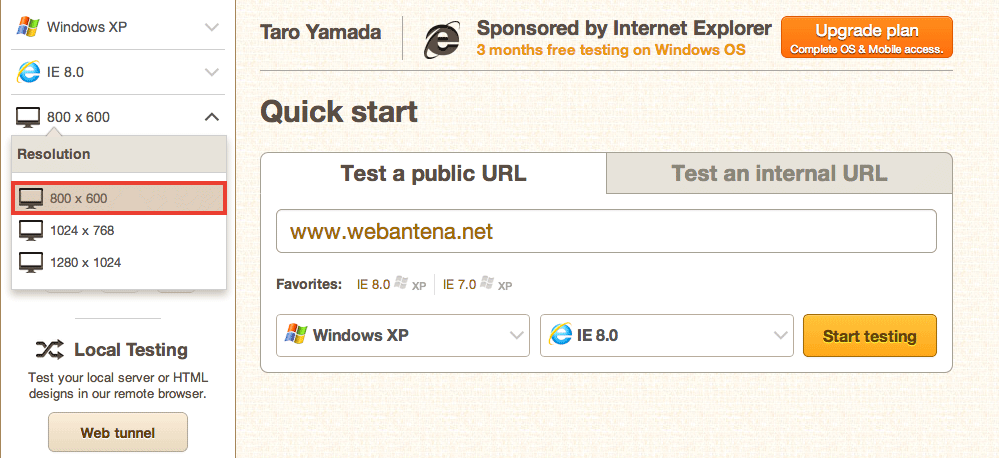
Task: Expand the IE 8.0 sidebar chevron
Action: 212,73
